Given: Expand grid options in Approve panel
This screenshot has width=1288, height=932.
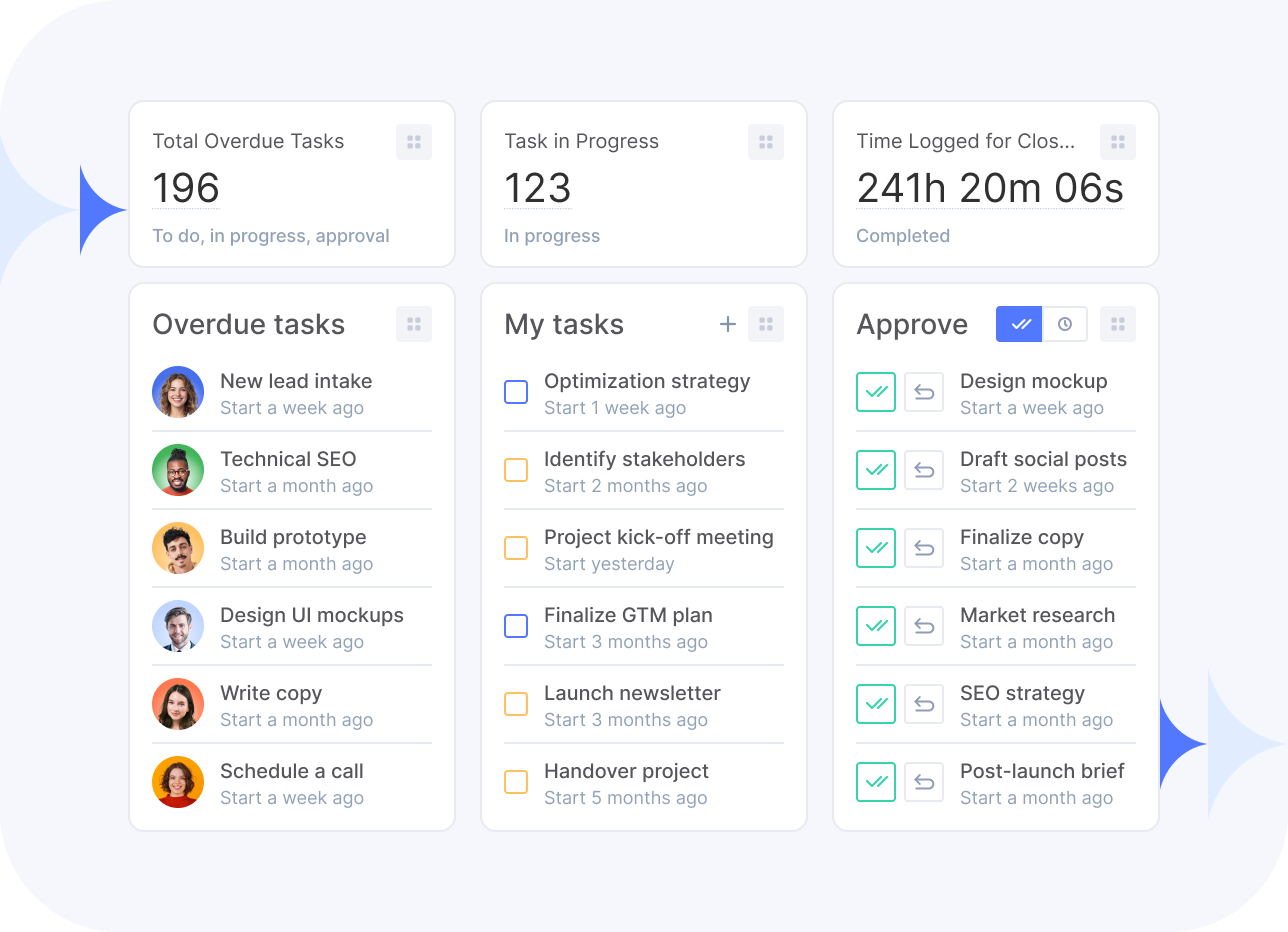Looking at the screenshot, I should coord(1118,324).
